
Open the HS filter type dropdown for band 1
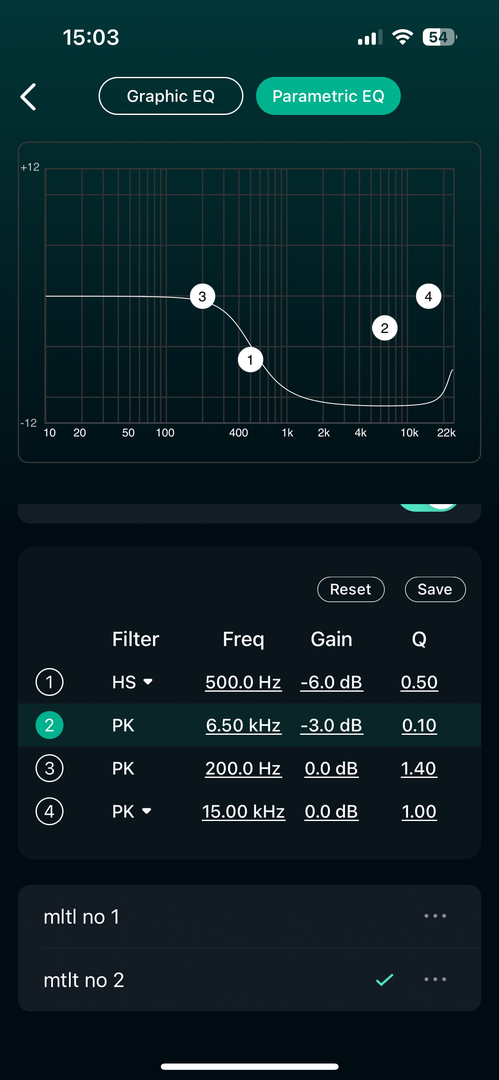(x=132, y=683)
